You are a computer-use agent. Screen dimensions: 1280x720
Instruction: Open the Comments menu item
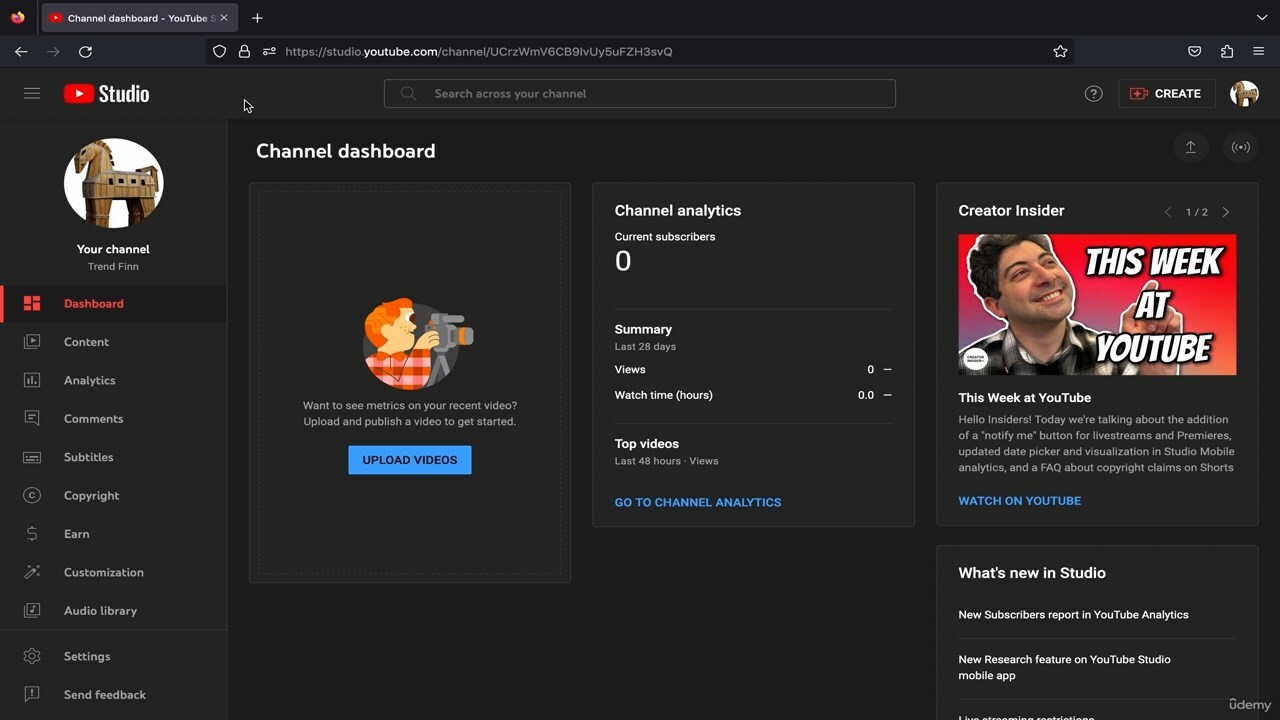point(113,418)
